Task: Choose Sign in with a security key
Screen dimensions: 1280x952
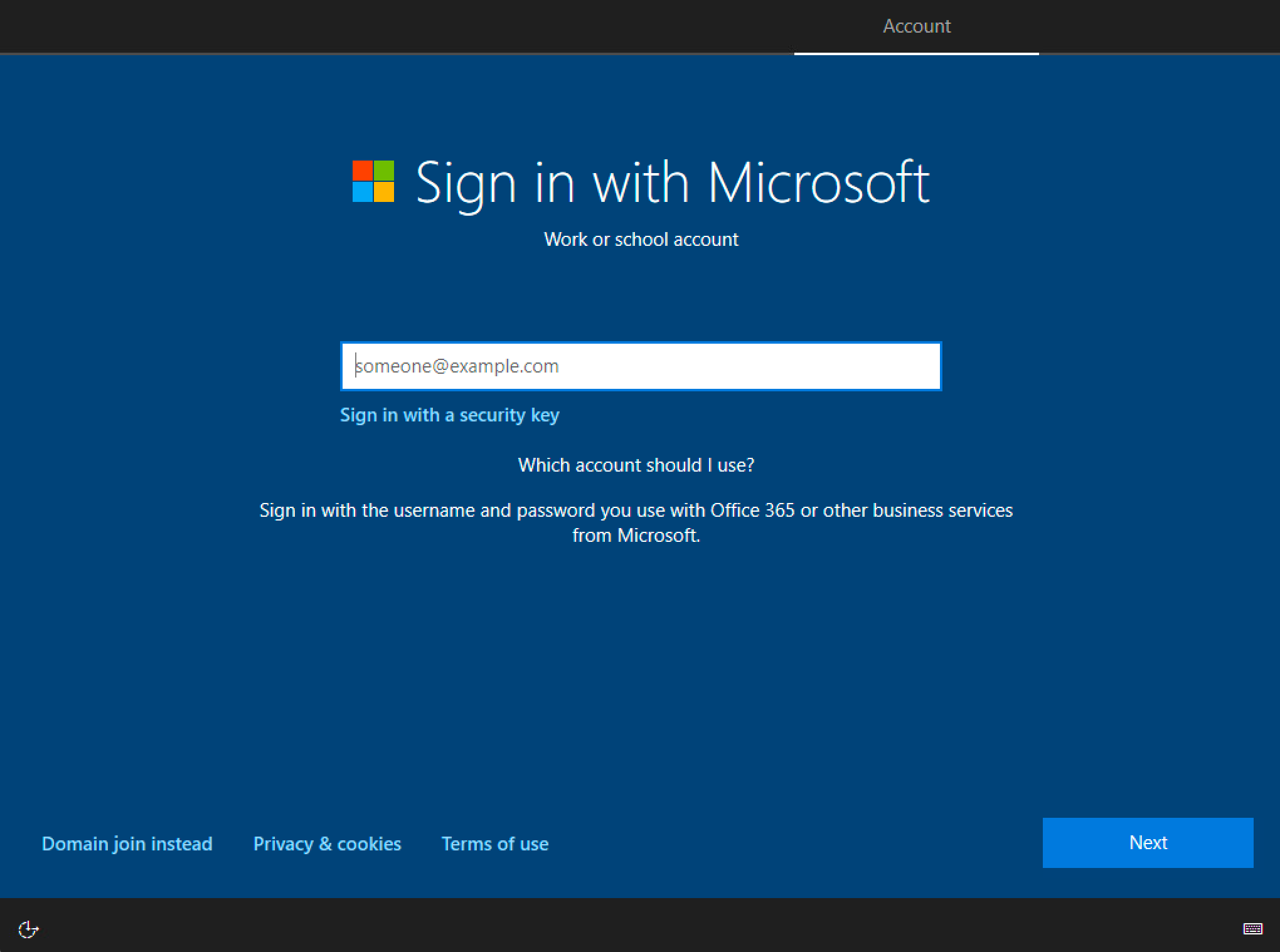Action: [x=449, y=415]
